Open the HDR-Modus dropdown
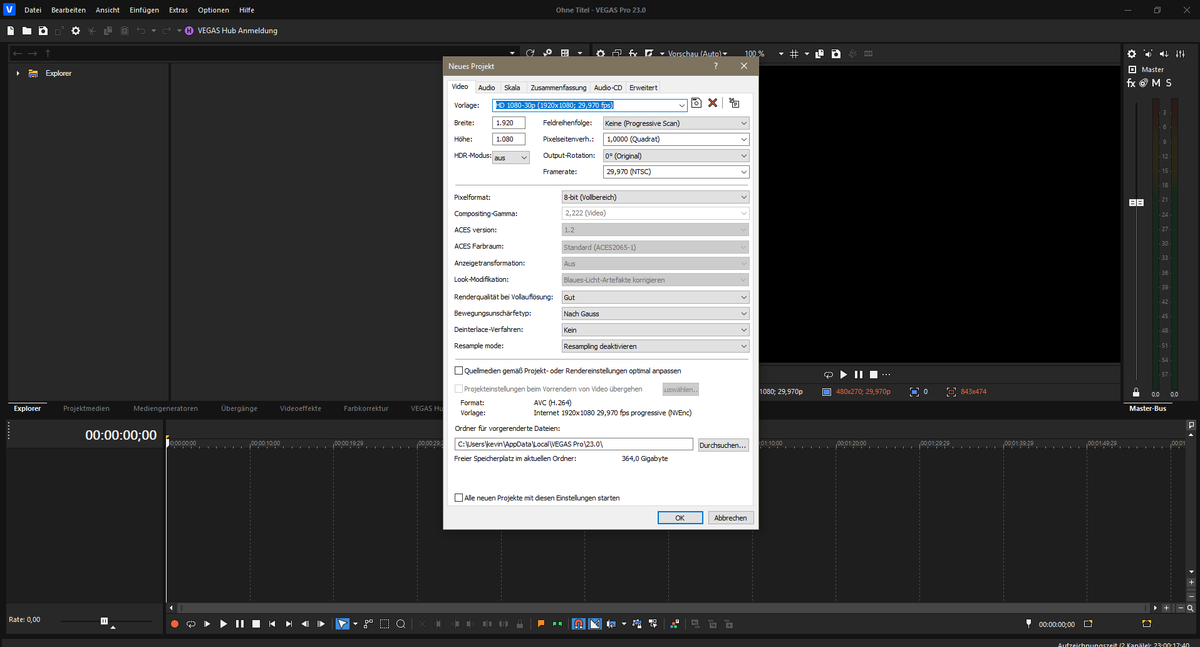Viewport: 1200px width, 647px height. click(510, 157)
